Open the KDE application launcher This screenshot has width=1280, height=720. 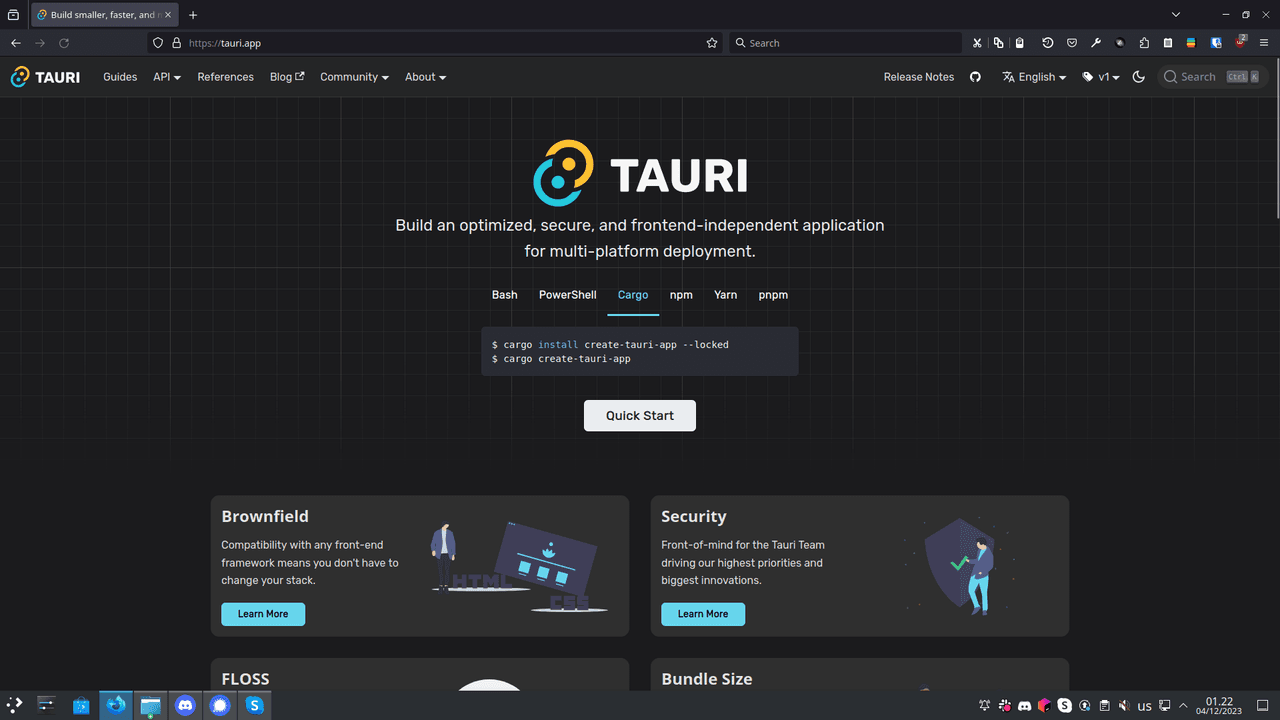pyautogui.click(x=15, y=705)
